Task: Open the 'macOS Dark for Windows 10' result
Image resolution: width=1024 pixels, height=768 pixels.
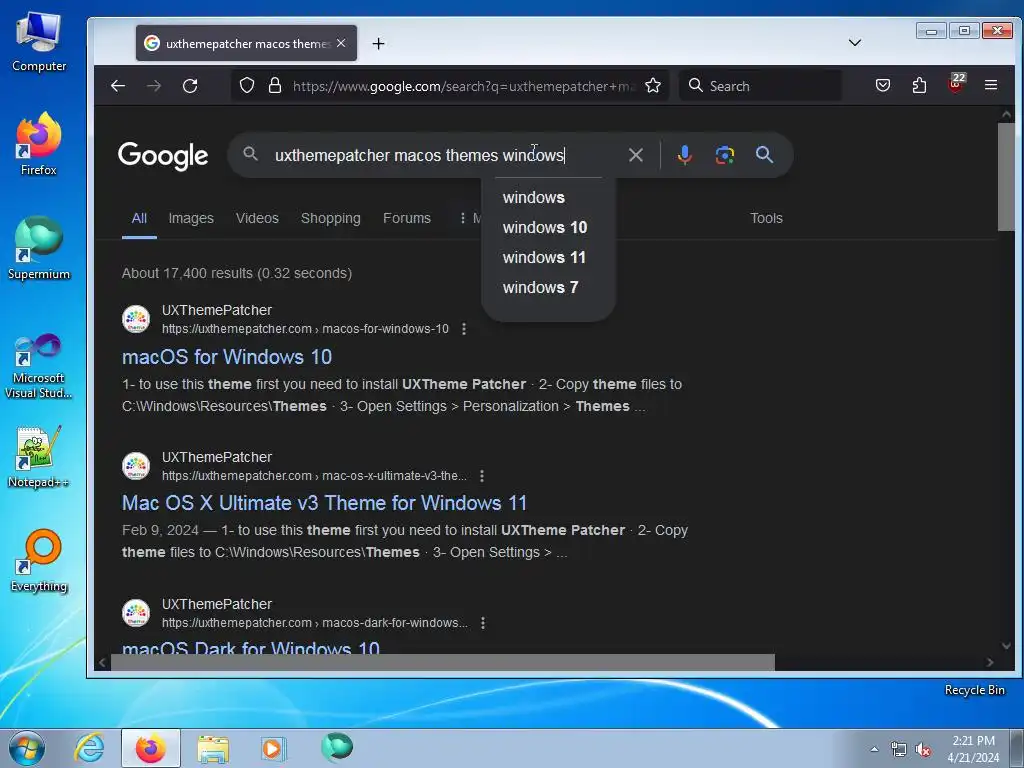Action: [251, 647]
